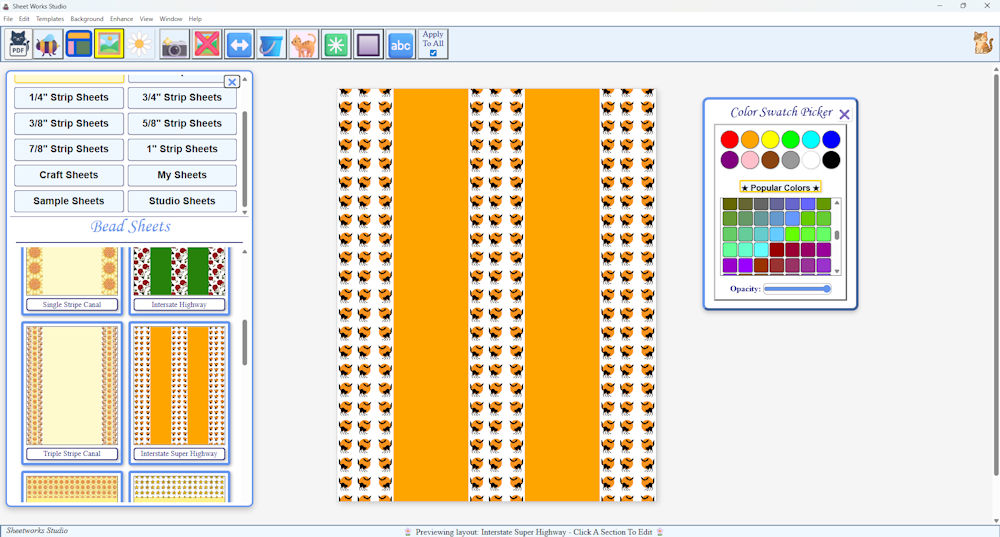Open the Edit menu
This screenshot has width=1000, height=537.
[x=24, y=19]
